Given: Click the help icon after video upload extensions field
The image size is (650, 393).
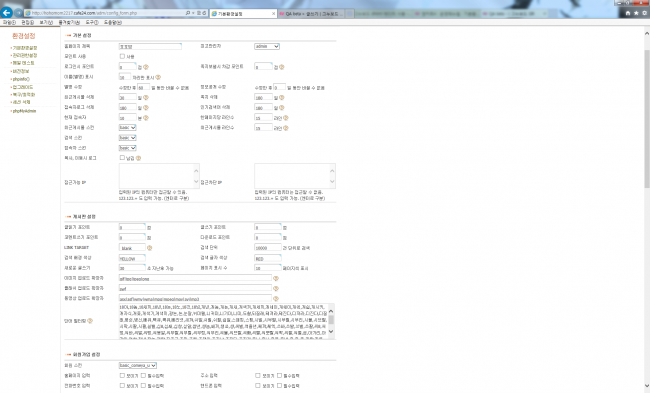Looking at the screenshot, I should [276, 298].
